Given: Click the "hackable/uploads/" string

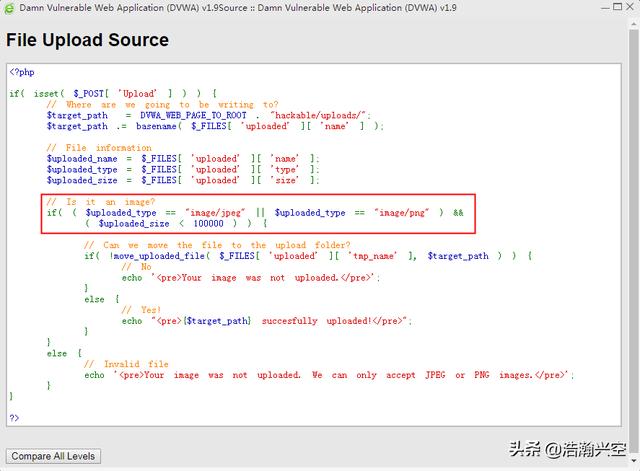Looking at the screenshot, I should click(x=319, y=116).
